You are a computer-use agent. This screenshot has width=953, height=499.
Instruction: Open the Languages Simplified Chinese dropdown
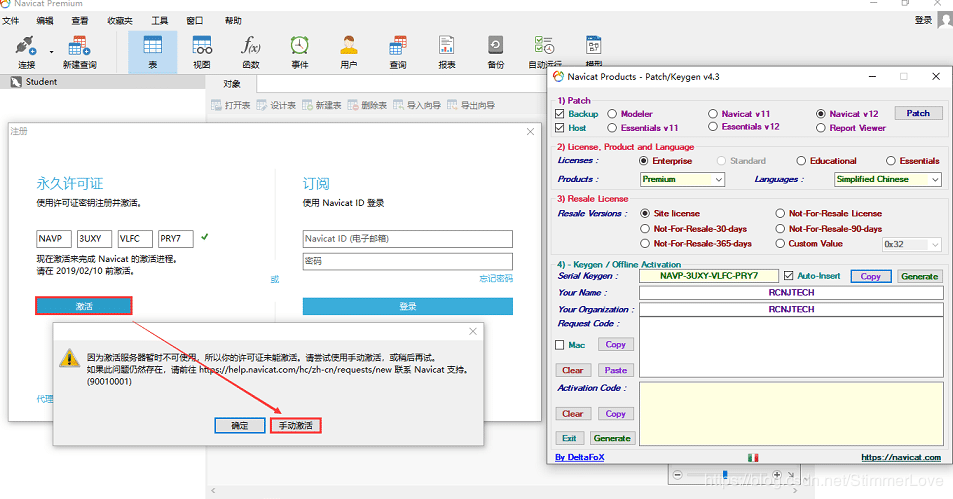(887, 179)
